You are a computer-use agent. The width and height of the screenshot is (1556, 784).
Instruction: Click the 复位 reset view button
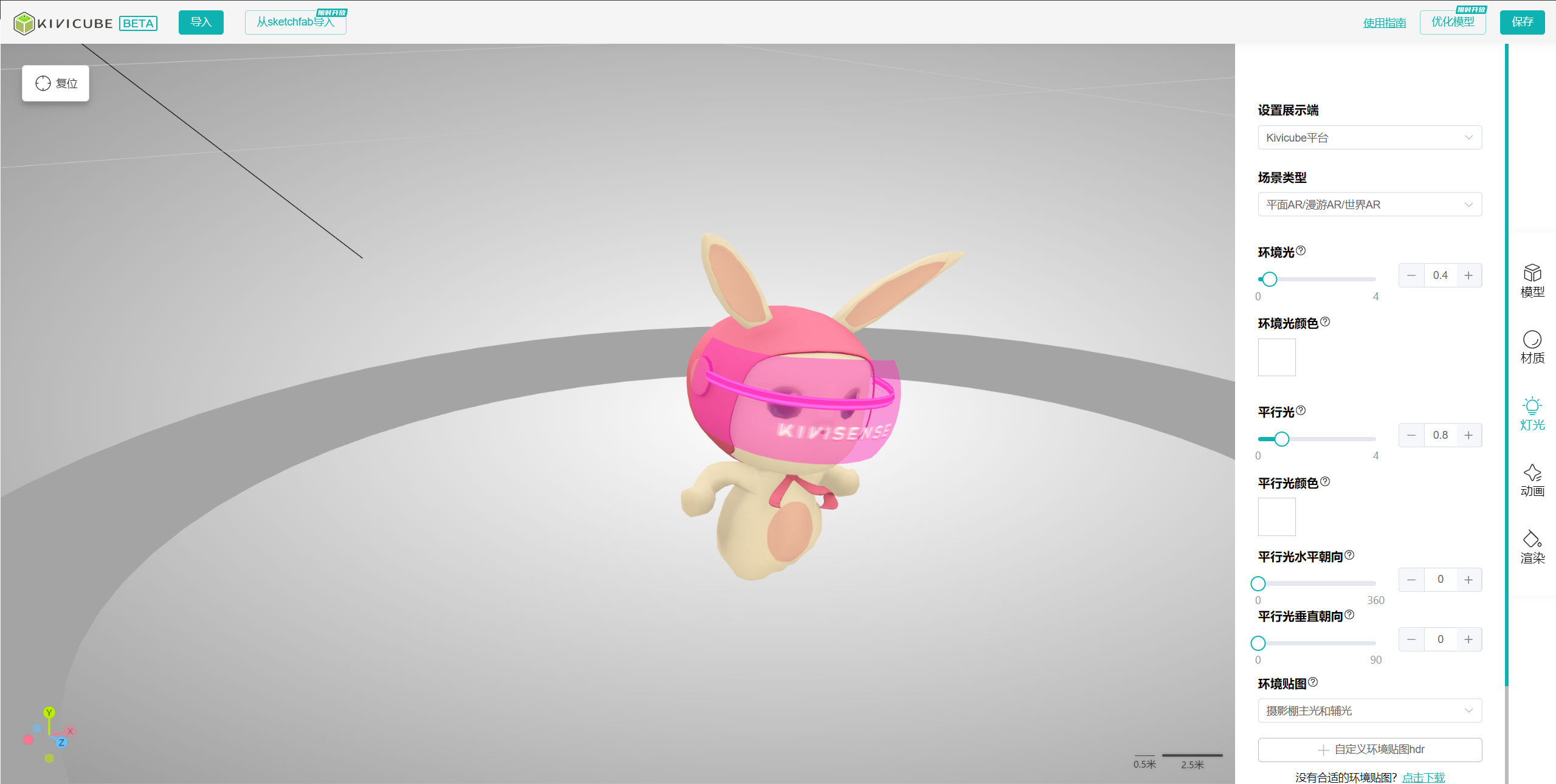point(56,83)
